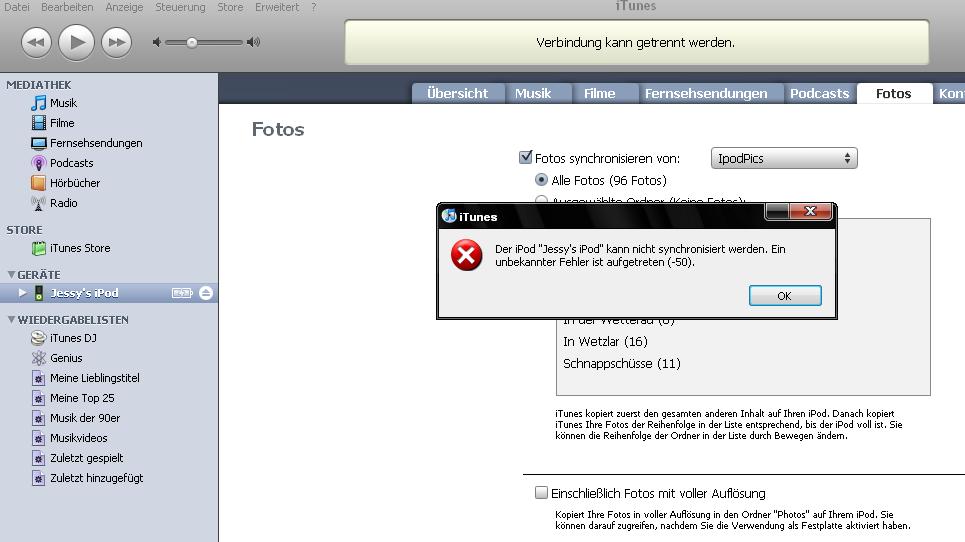Click the play button
This screenshot has width=965, height=542.
76,42
